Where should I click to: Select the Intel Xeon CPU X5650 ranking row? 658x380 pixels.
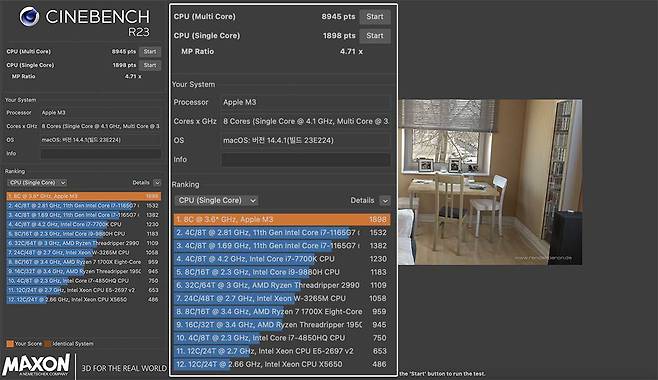(x=282, y=364)
